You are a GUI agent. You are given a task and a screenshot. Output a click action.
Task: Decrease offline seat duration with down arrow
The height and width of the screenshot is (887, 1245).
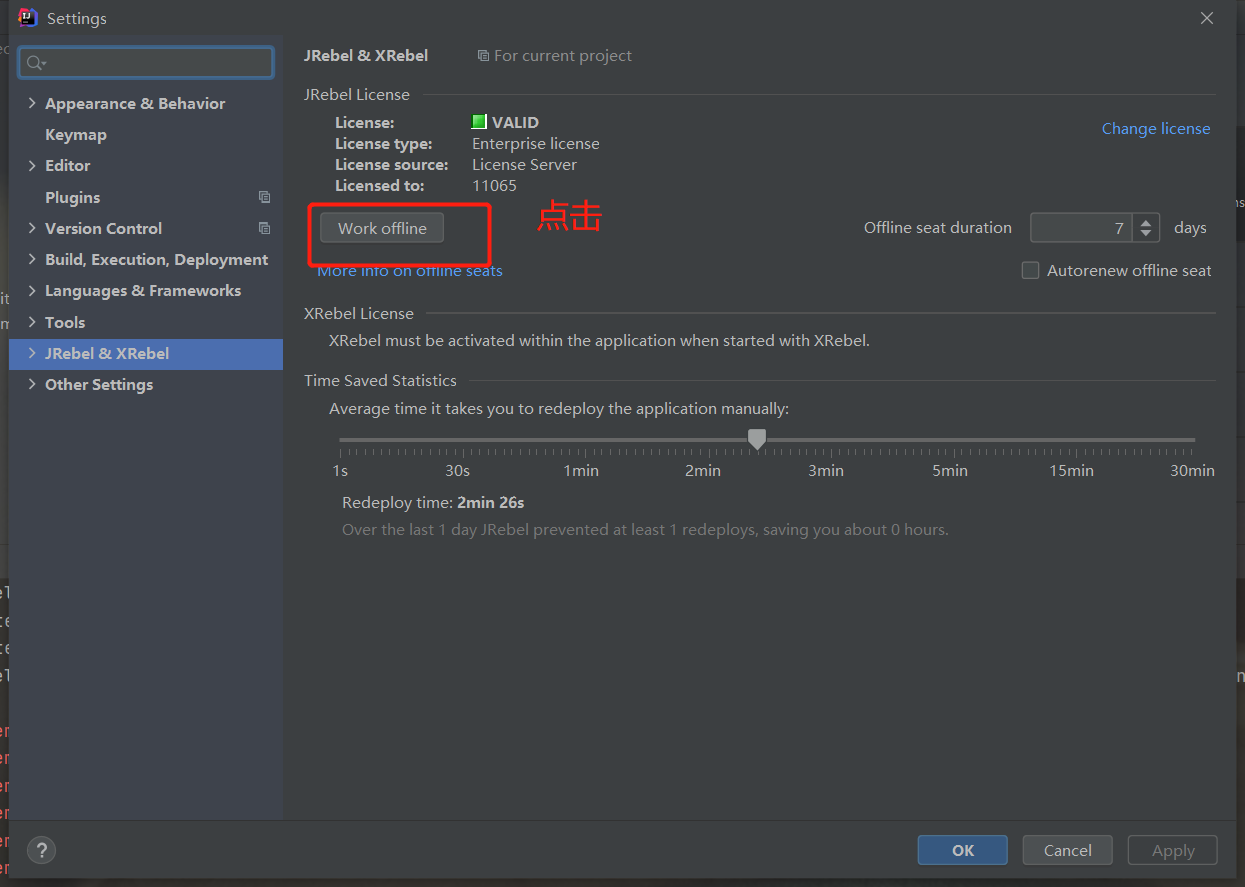(1147, 235)
